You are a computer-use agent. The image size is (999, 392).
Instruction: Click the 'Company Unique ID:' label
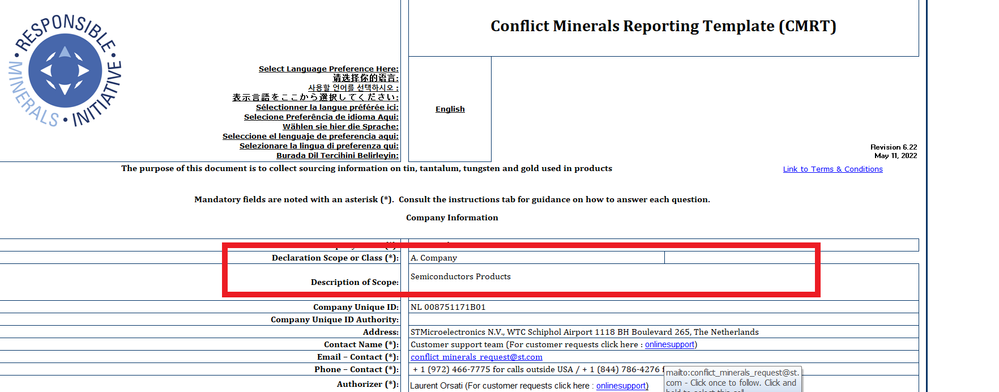pos(356,307)
